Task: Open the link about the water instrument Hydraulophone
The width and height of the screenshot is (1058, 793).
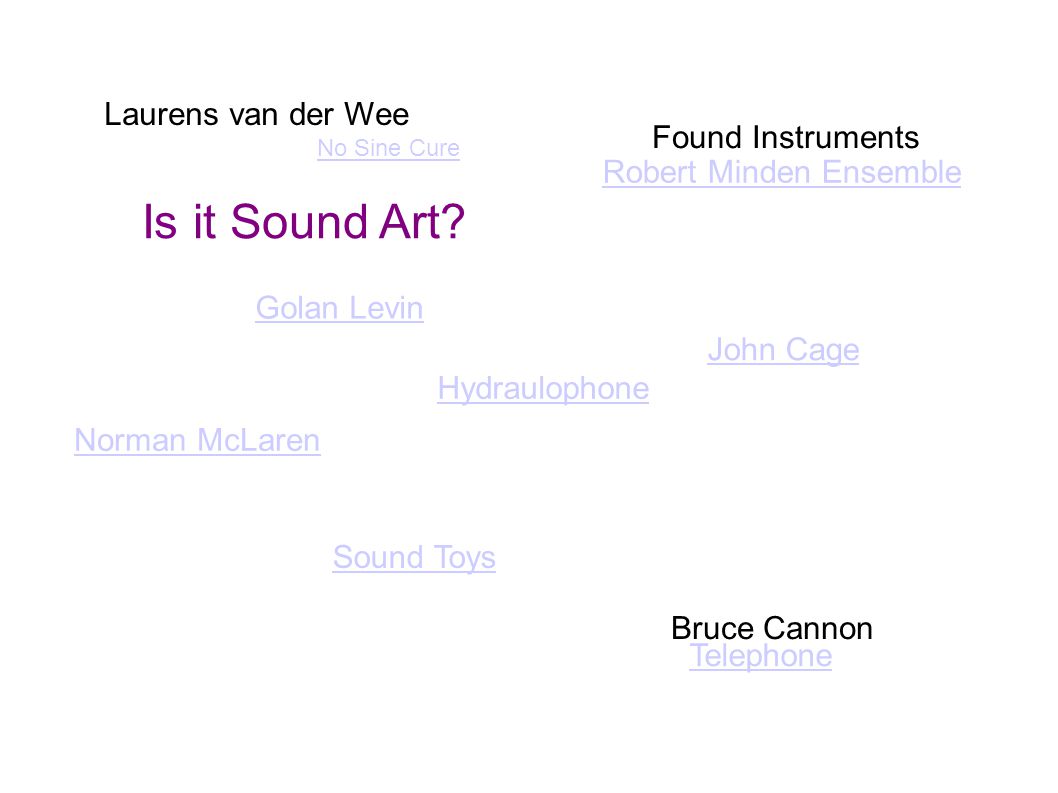Action: coord(543,389)
